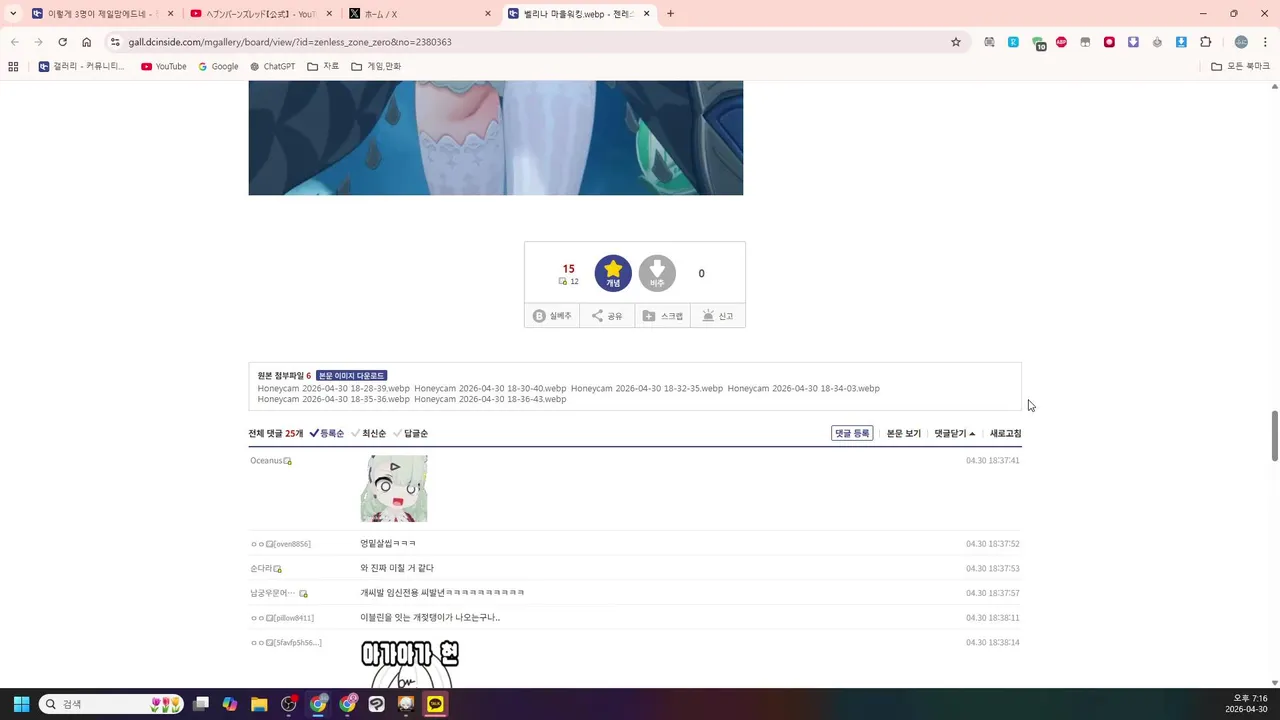Image resolution: width=1280 pixels, height=720 pixels.
Task: Open attachment Honeycam 2026-04-30 18-36-43.webp
Action: [x=490, y=399]
